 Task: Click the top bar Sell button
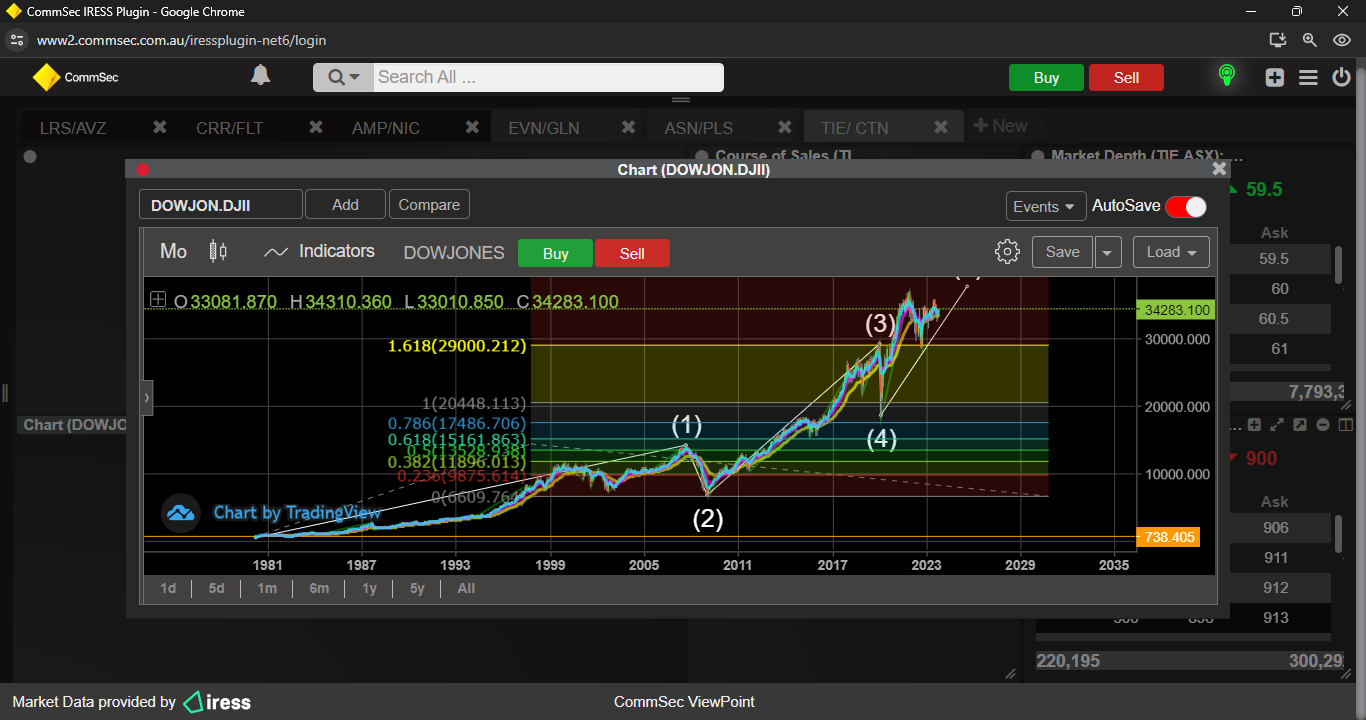[x=1126, y=78]
